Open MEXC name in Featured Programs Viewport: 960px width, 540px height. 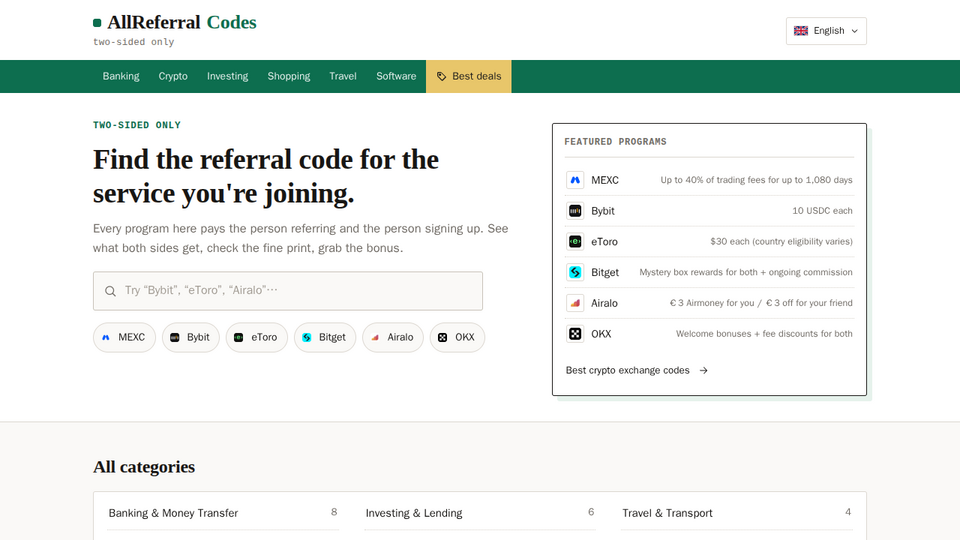(605, 180)
